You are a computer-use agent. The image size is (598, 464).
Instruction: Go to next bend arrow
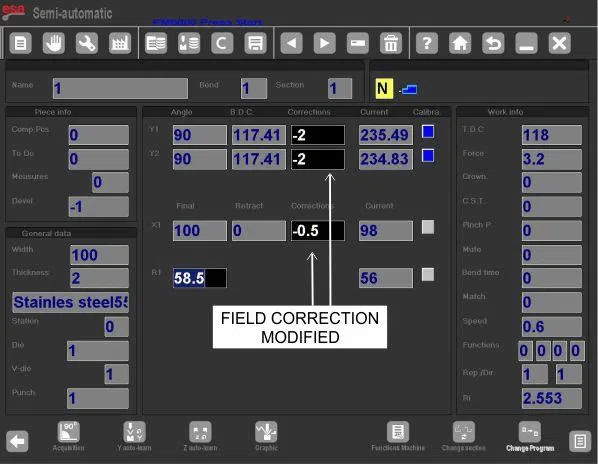pyautogui.click(x=325, y=43)
